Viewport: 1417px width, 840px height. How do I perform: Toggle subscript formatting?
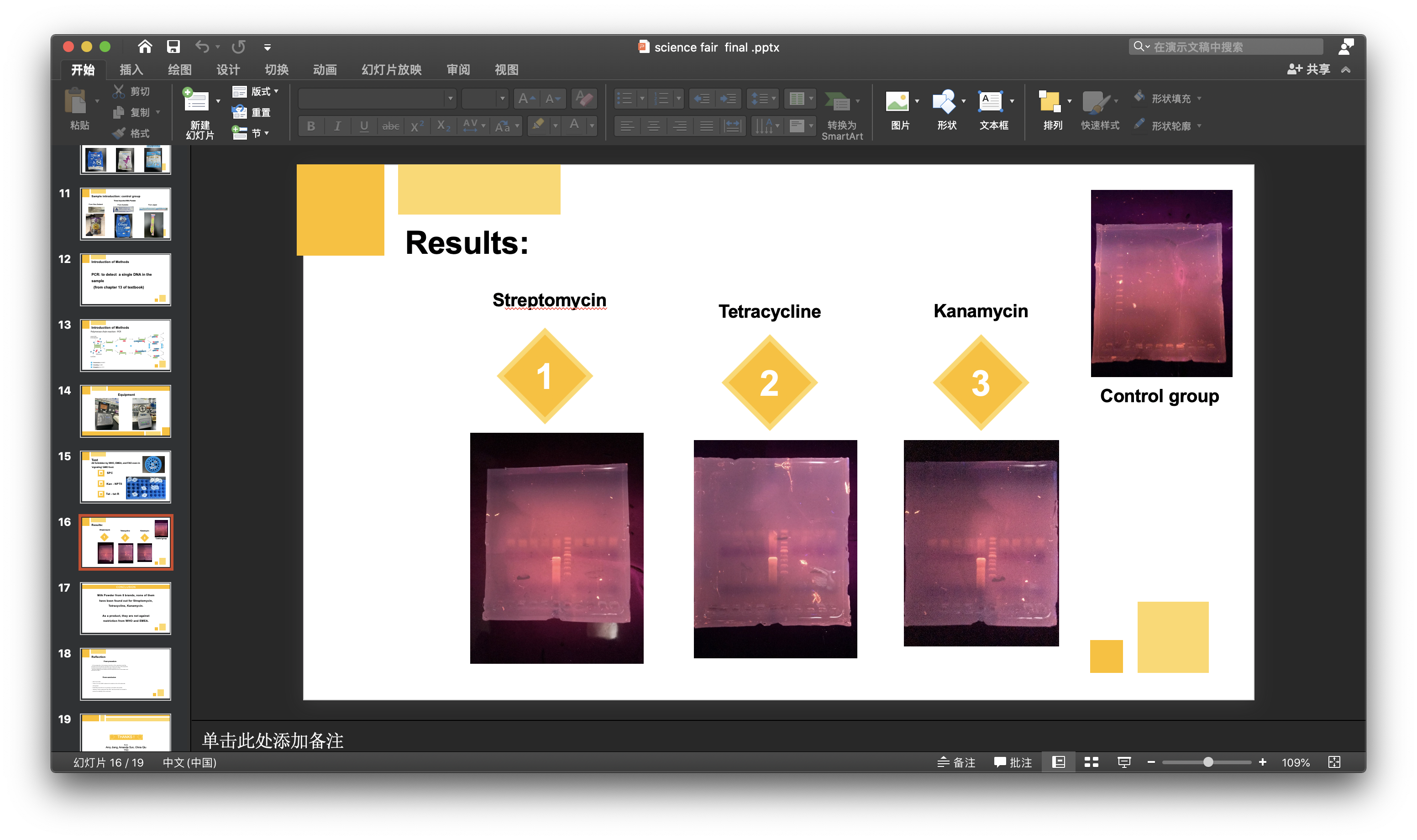point(444,126)
